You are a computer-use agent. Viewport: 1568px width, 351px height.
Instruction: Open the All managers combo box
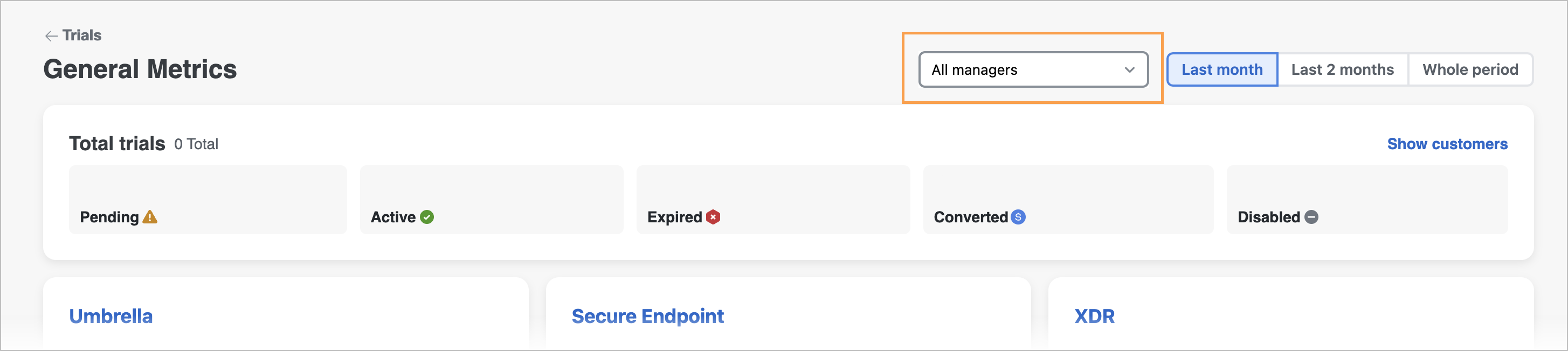click(x=1033, y=70)
